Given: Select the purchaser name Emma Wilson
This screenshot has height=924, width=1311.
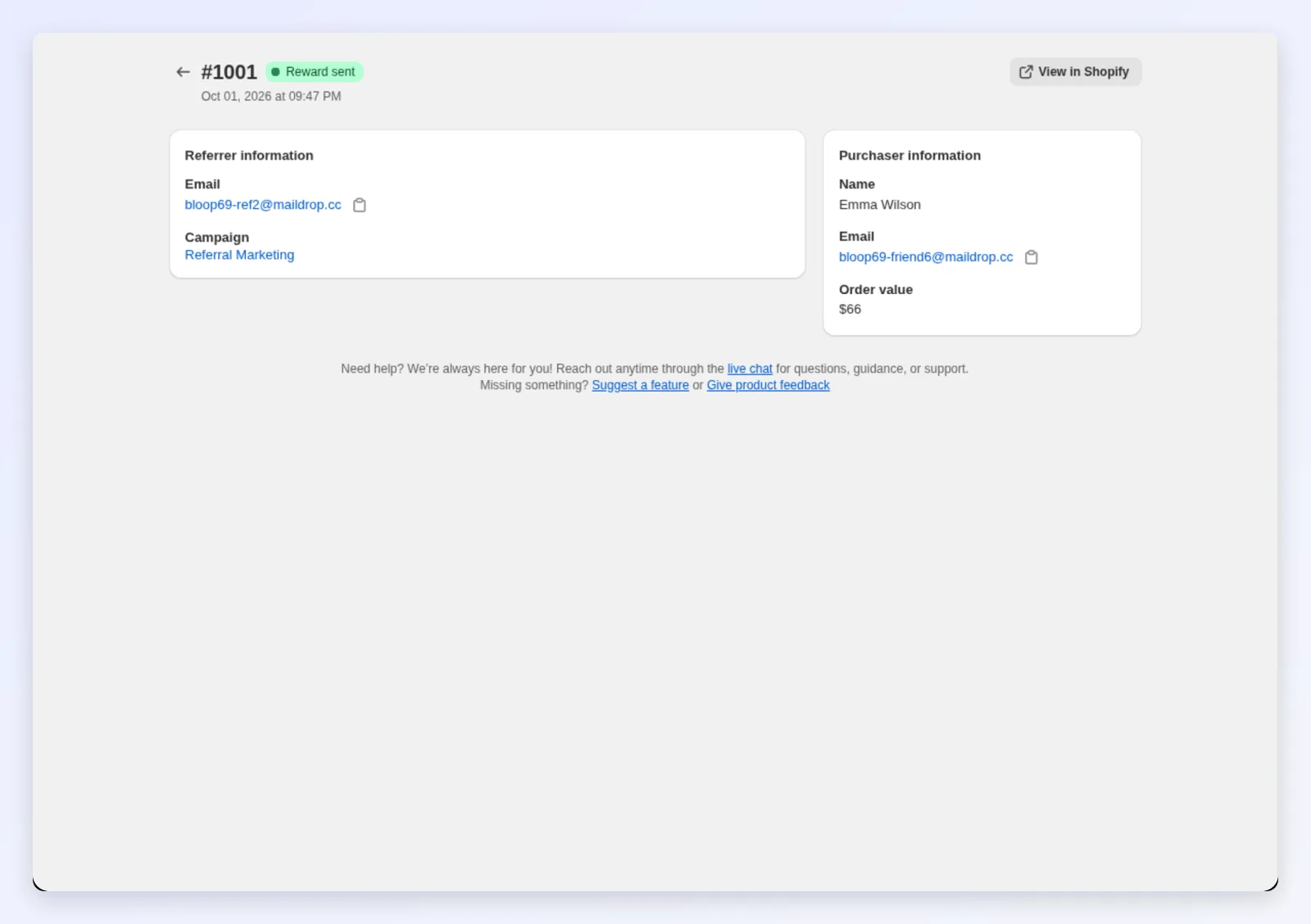Looking at the screenshot, I should pyautogui.click(x=879, y=205).
